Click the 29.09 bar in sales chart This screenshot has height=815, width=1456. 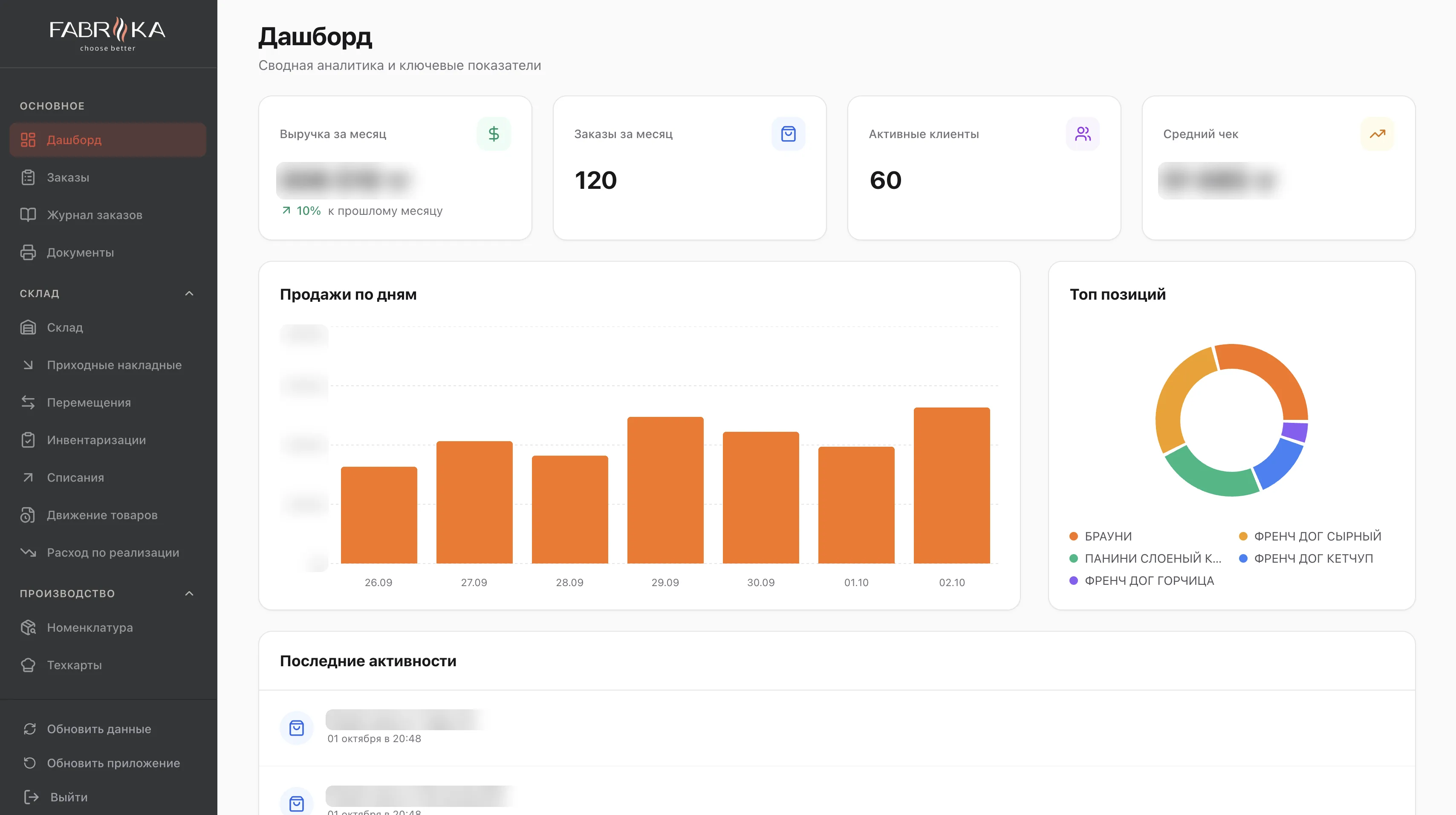665,490
